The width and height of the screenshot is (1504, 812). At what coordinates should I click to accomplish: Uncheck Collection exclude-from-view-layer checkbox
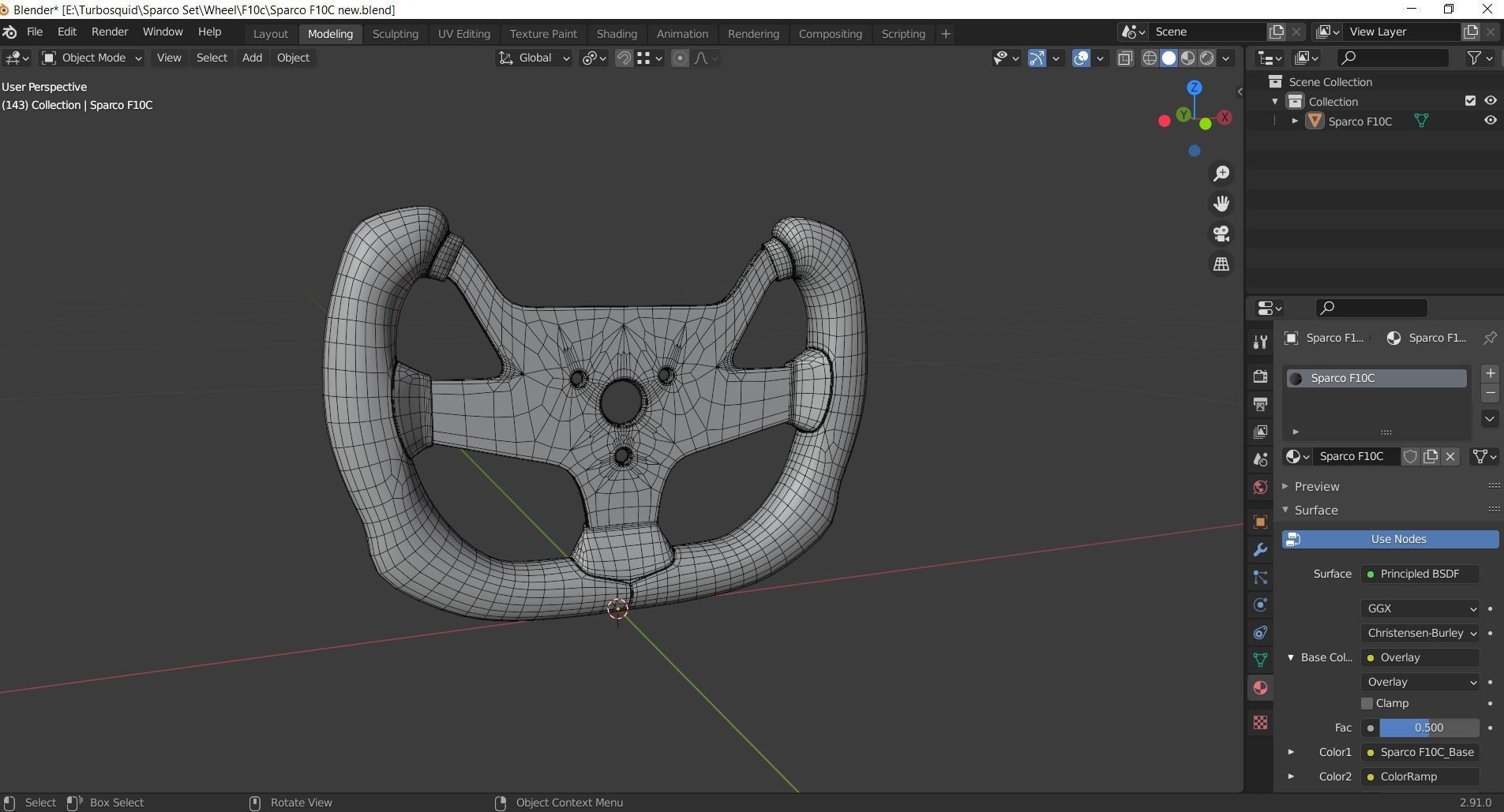[x=1470, y=101]
